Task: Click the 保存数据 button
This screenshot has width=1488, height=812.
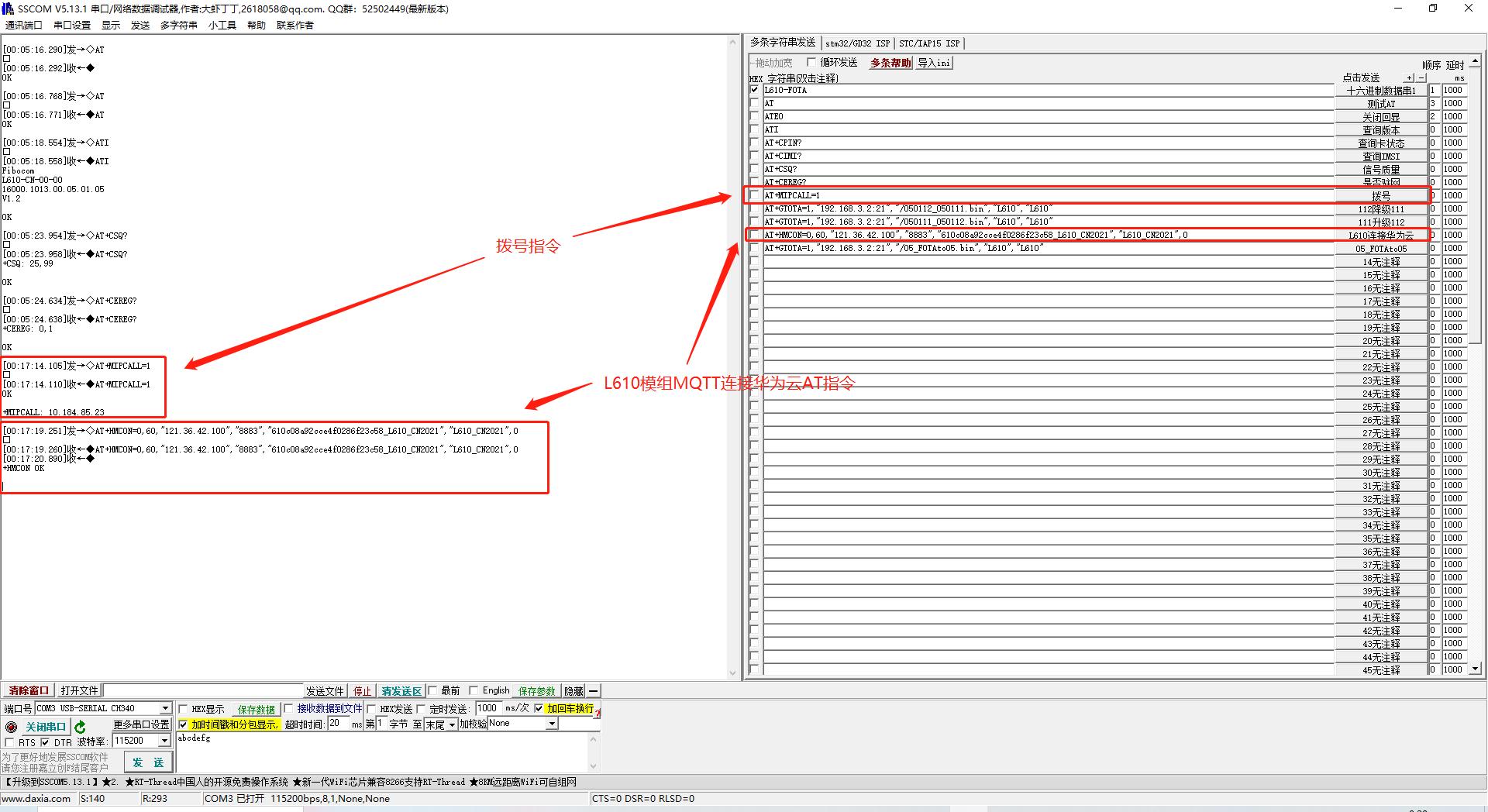Action: pyautogui.click(x=257, y=709)
